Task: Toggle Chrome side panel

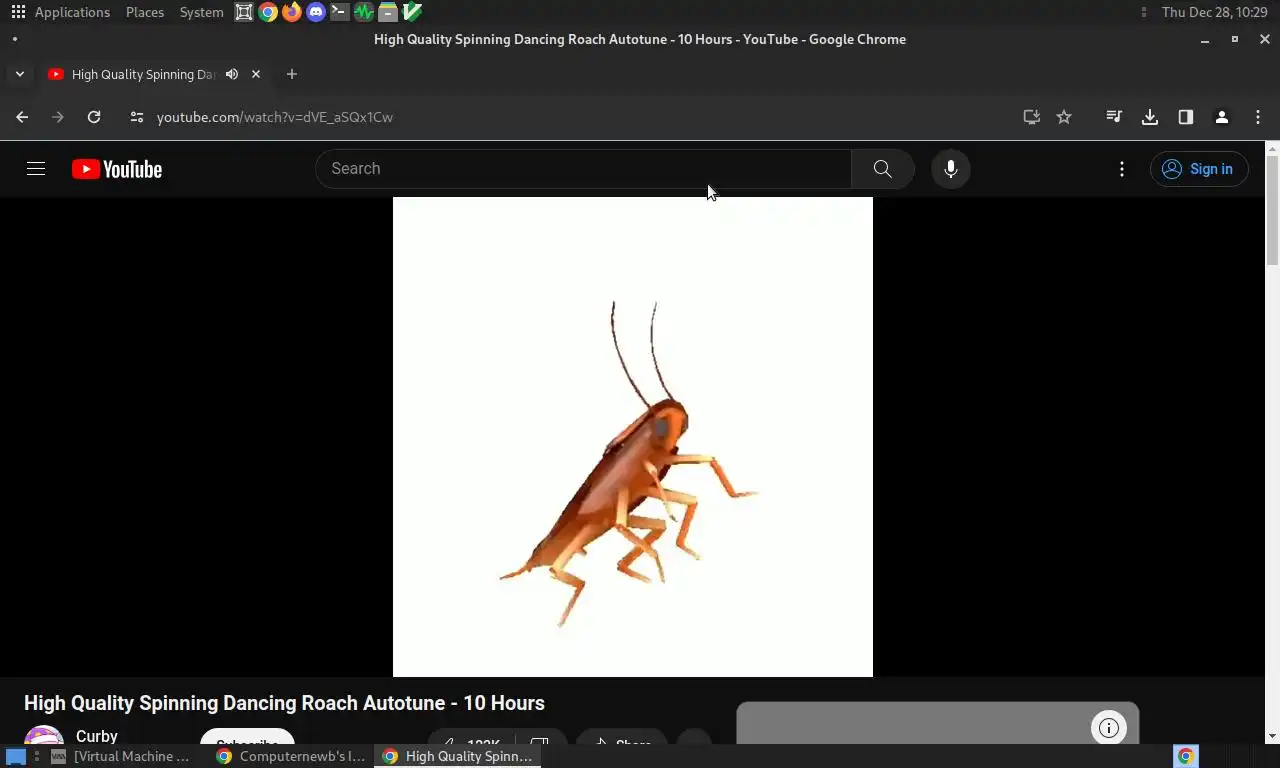Action: (1186, 117)
